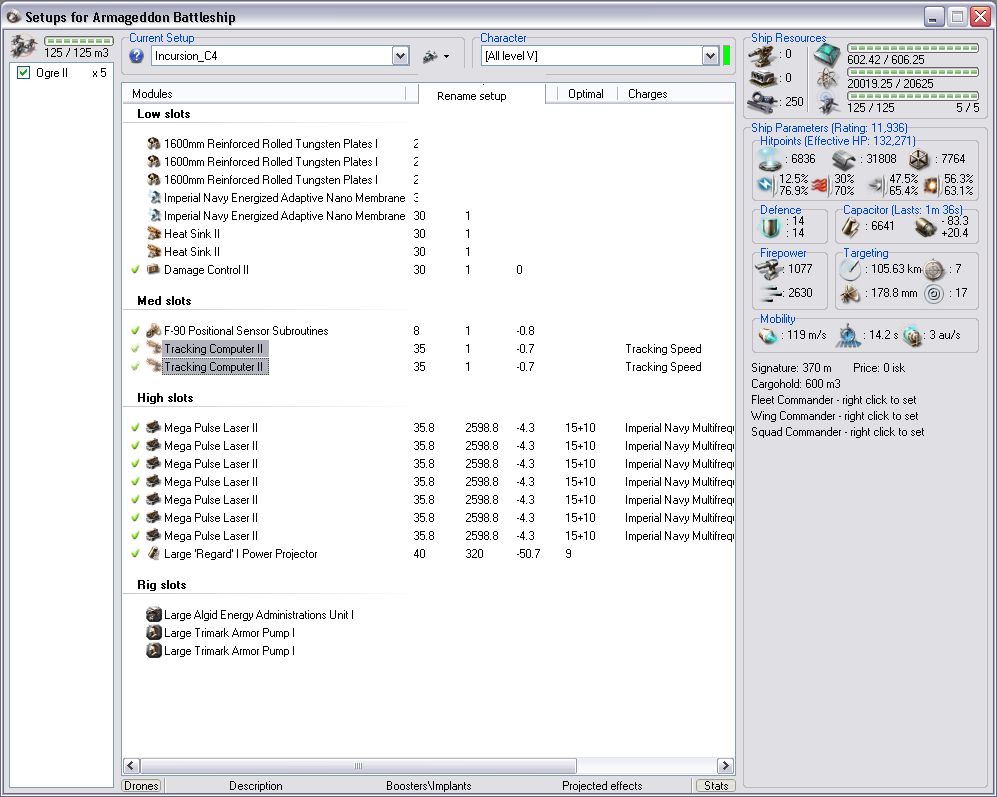The height and width of the screenshot is (797, 997).
Task: Click the align time icon beside 14.2 s
Action: pos(848,335)
